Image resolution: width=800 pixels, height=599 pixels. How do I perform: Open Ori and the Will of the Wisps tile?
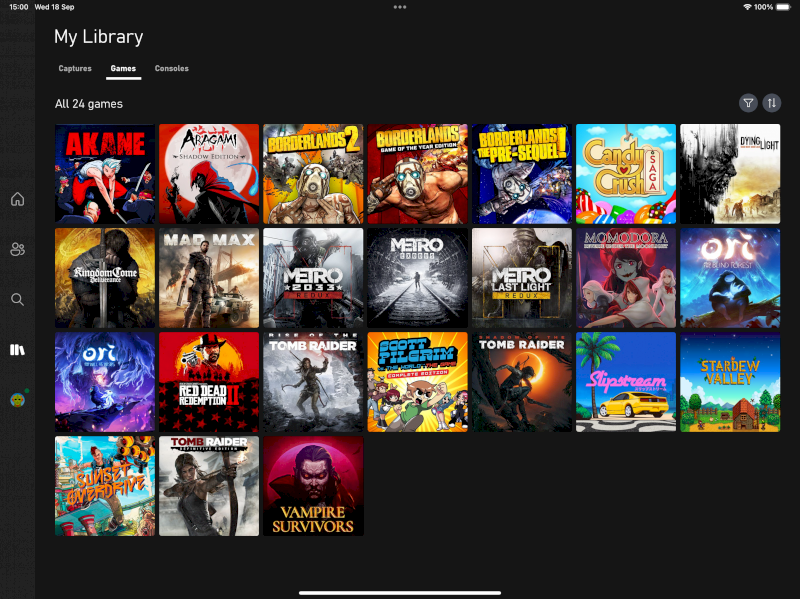pos(105,382)
